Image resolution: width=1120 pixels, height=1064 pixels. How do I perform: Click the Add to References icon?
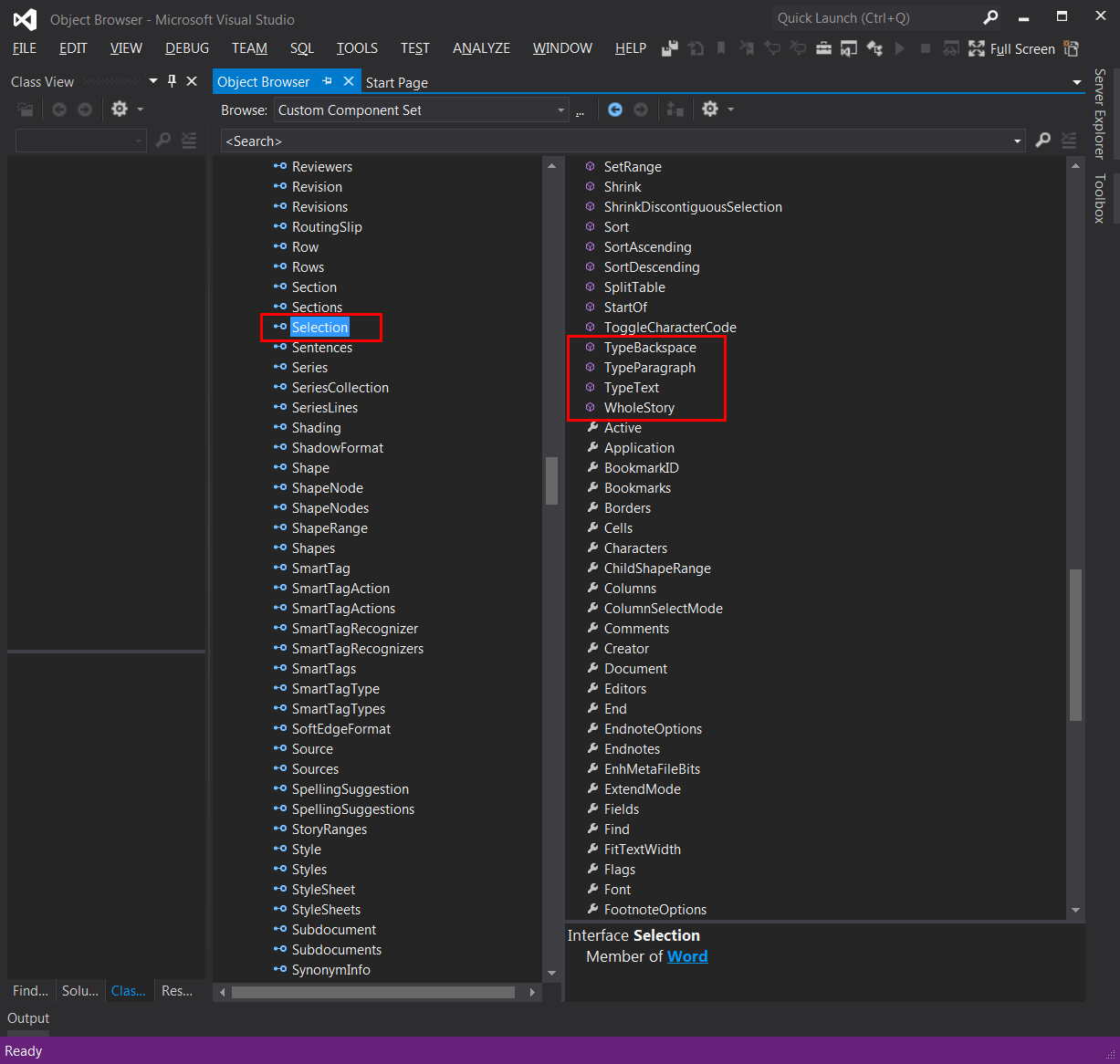(x=675, y=110)
